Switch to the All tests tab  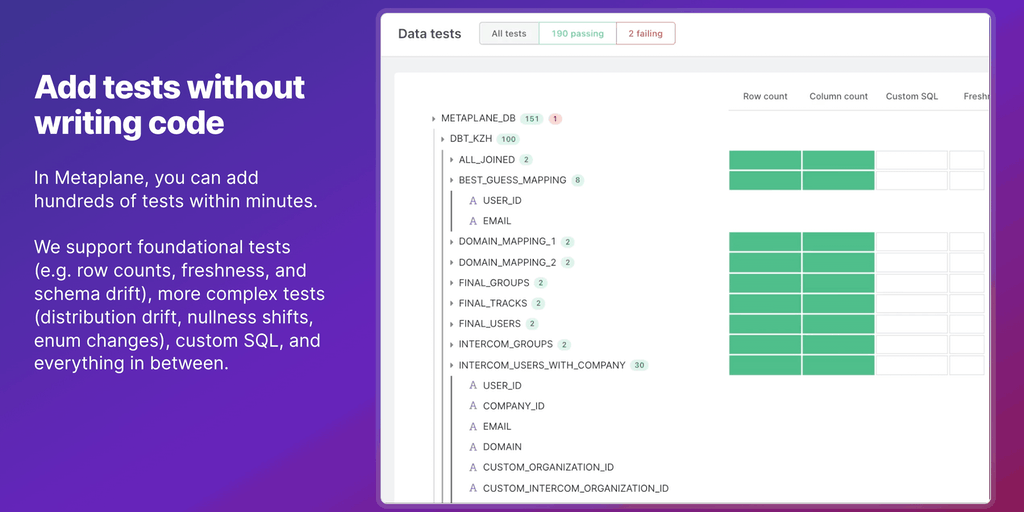click(x=509, y=33)
